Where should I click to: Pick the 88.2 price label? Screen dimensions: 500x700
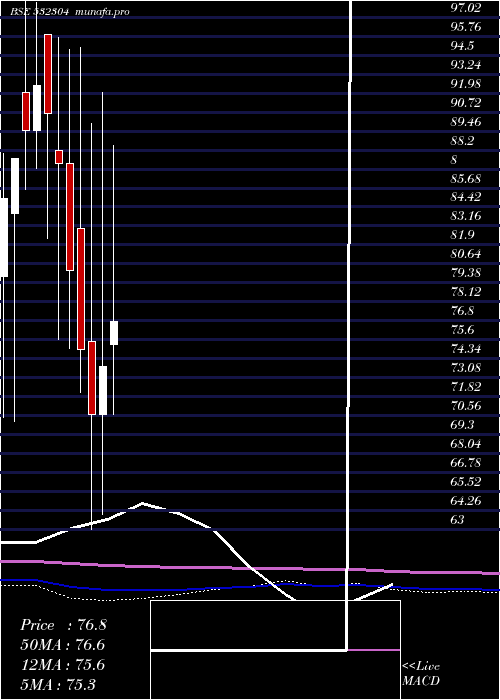tap(462, 141)
